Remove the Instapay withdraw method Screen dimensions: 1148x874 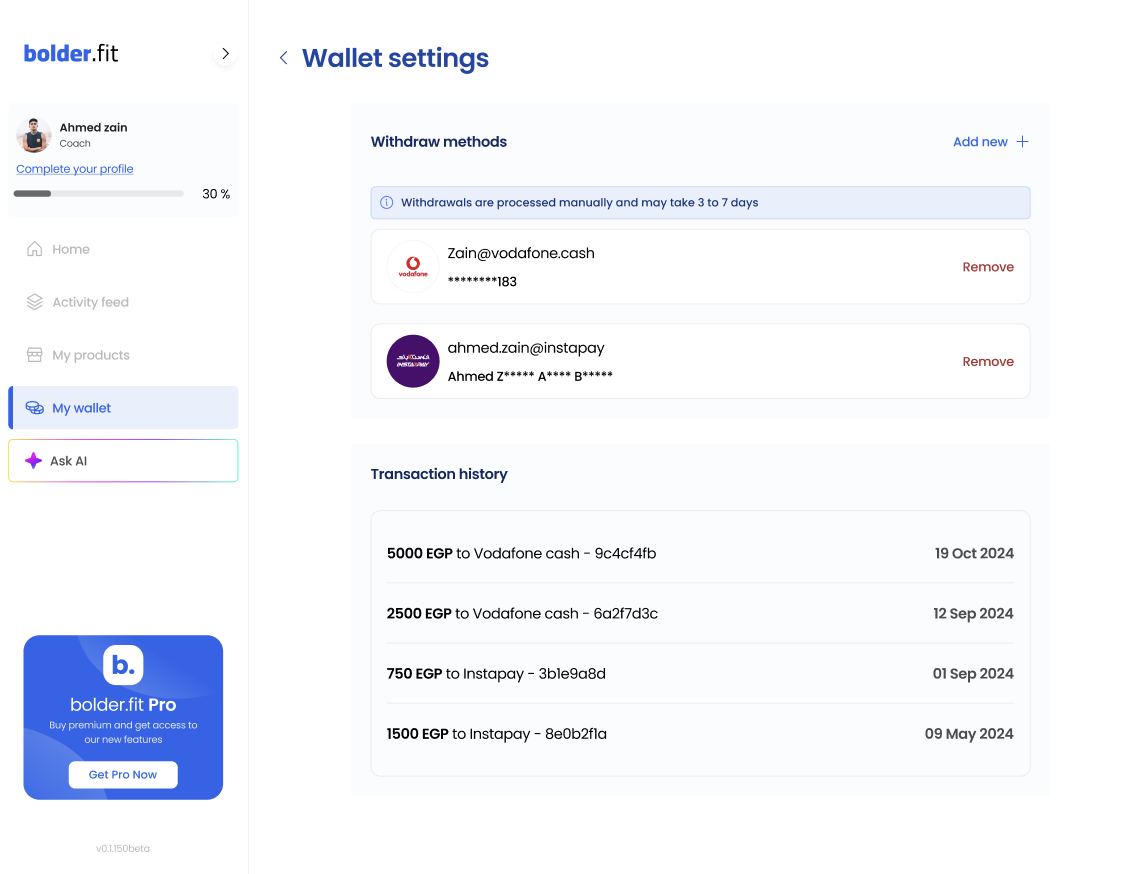tap(988, 362)
